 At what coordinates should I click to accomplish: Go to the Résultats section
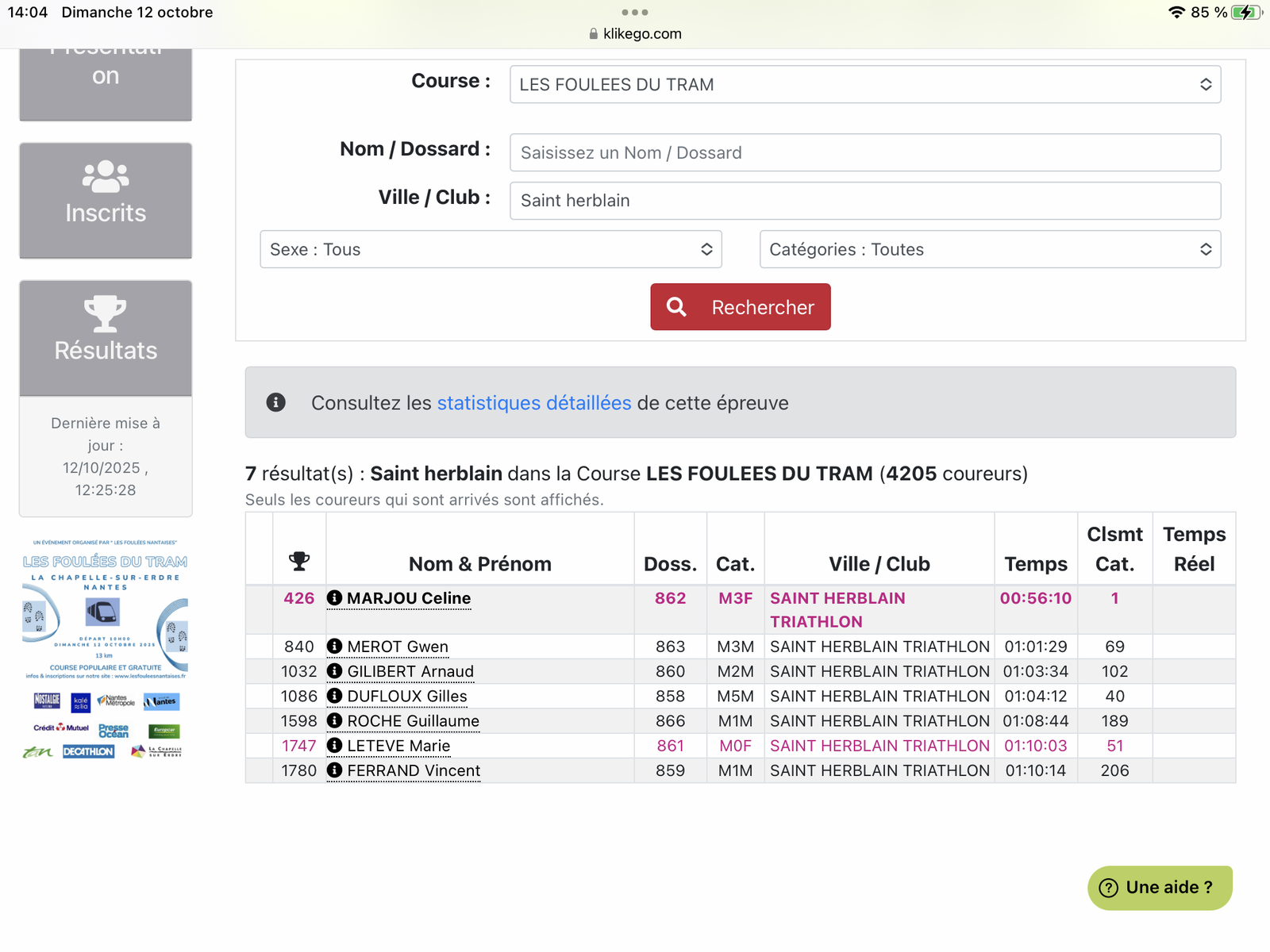pyautogui.click(x=106, y=337)
